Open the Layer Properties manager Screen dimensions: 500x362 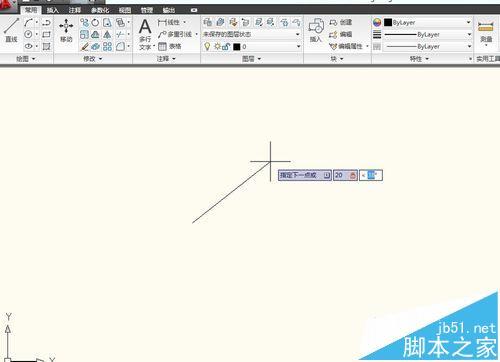208,22
